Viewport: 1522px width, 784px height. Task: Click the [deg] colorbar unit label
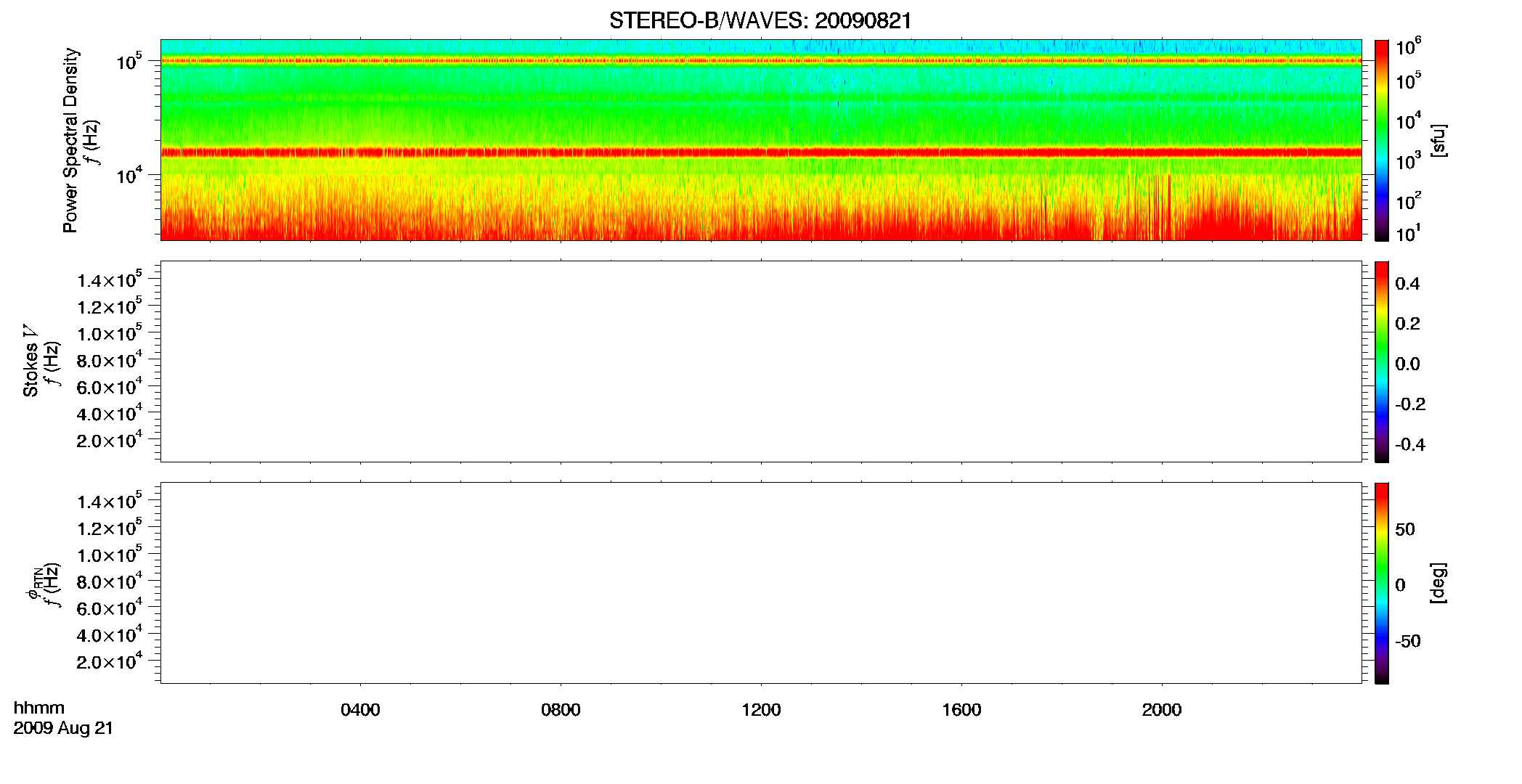click(1438, 583)
